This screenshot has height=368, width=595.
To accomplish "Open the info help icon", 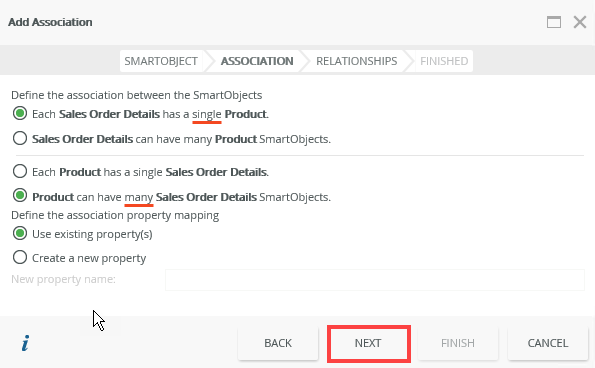I will pyautogui.click(x=25, y=343).
